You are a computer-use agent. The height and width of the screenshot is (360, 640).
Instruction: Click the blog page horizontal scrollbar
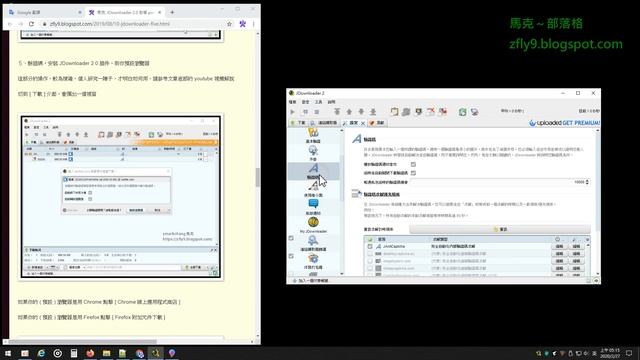point(82,342)
